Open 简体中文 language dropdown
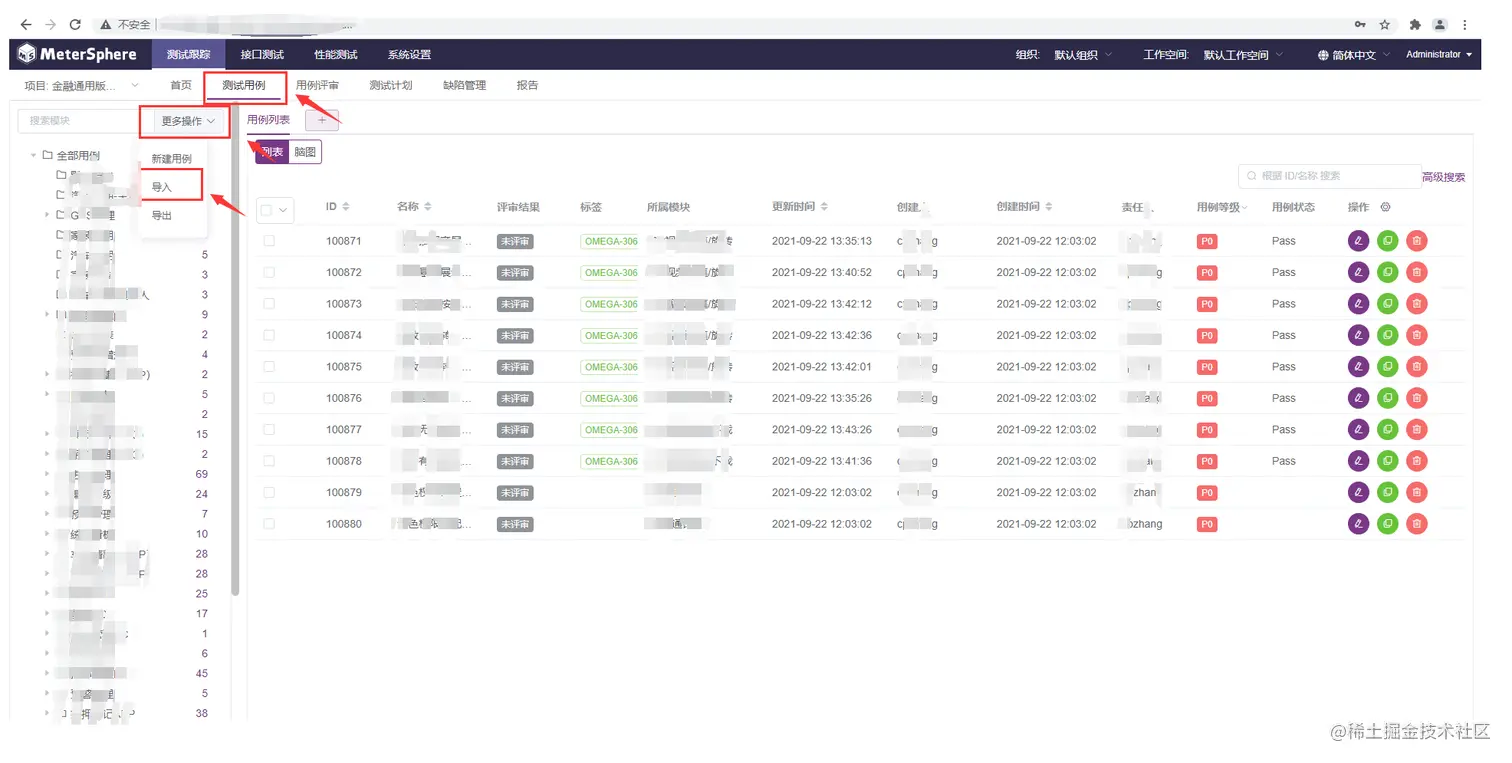The image size is (1512, 763). [x=1353, y=55]
